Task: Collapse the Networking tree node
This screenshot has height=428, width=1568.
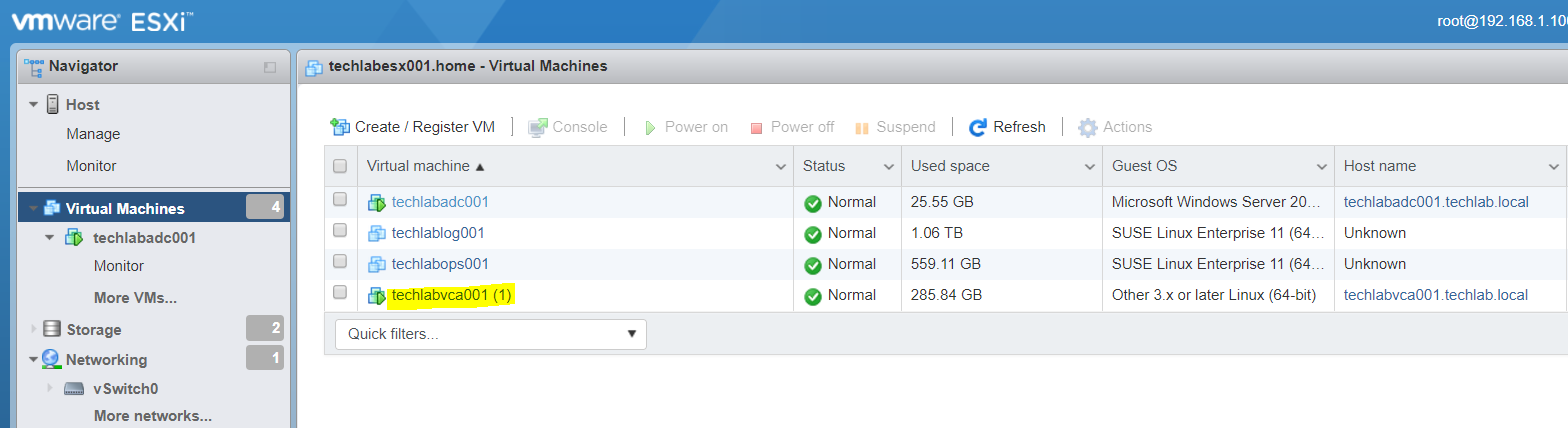Action: click(x=34, y=359)
